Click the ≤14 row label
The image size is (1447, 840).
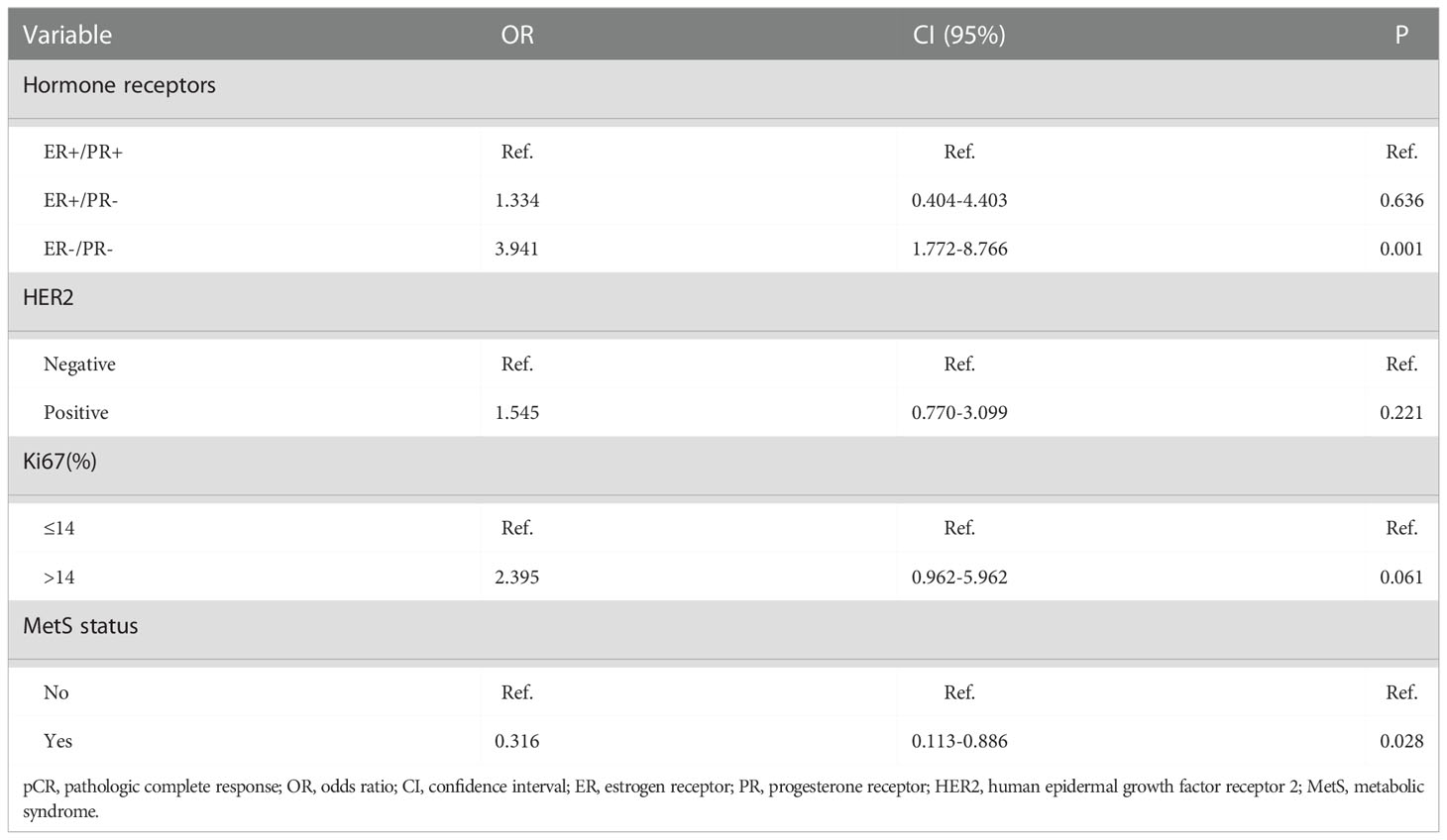click(x=58, y=528)
